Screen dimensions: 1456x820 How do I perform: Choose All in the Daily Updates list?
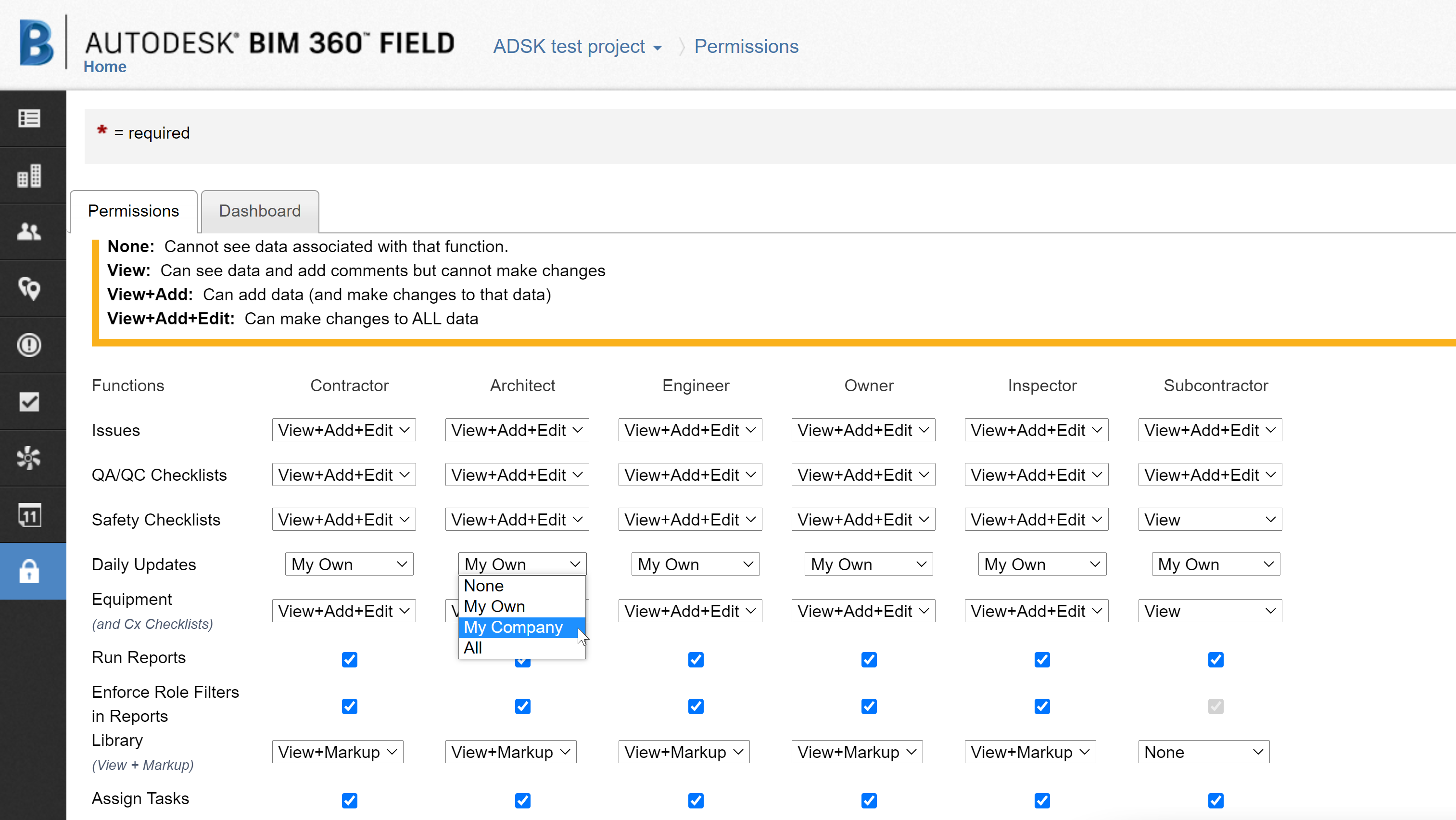pyautogui.click(x=473, y=648)
